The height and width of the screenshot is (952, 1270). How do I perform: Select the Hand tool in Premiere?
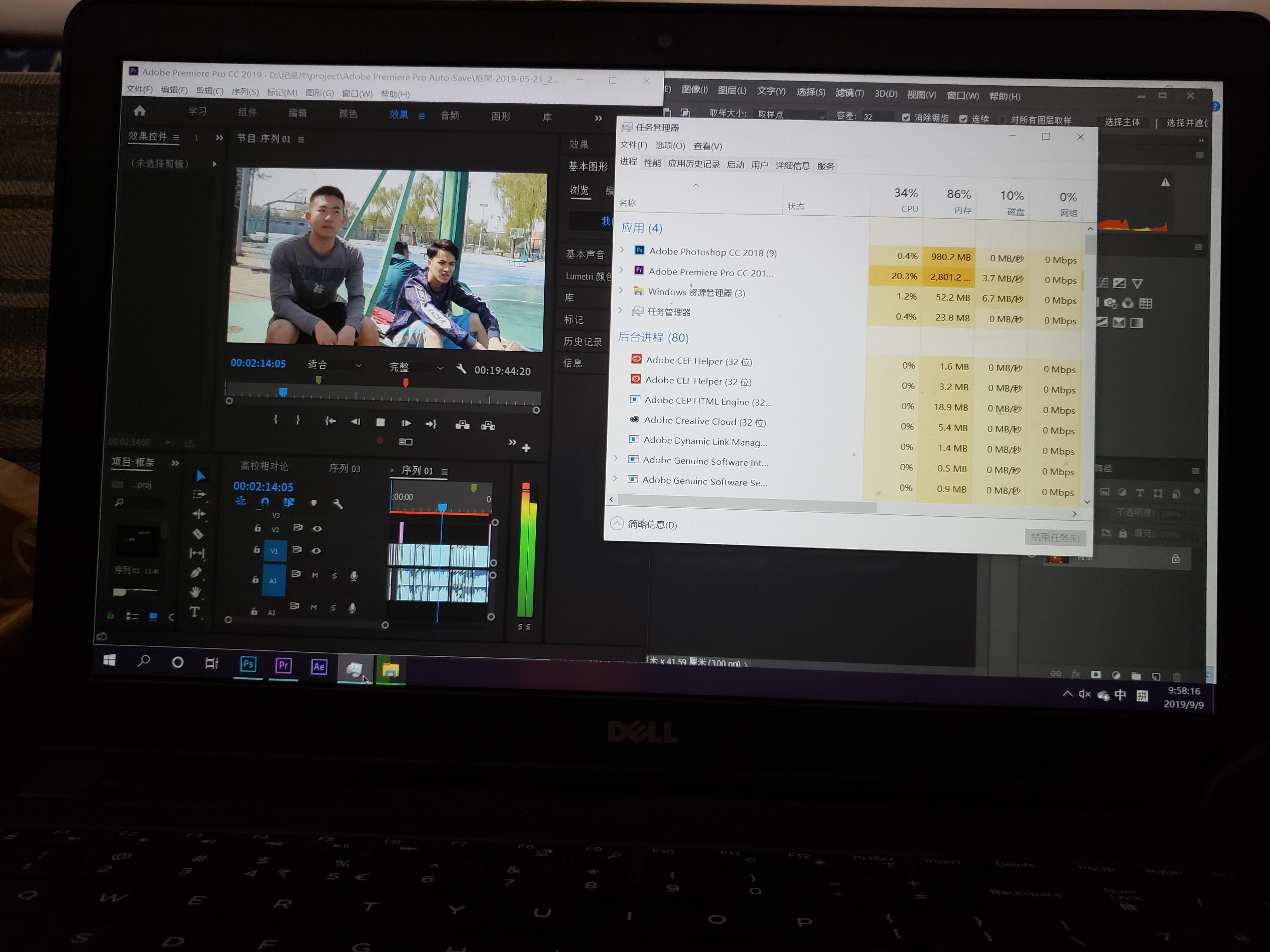(195, 592)
